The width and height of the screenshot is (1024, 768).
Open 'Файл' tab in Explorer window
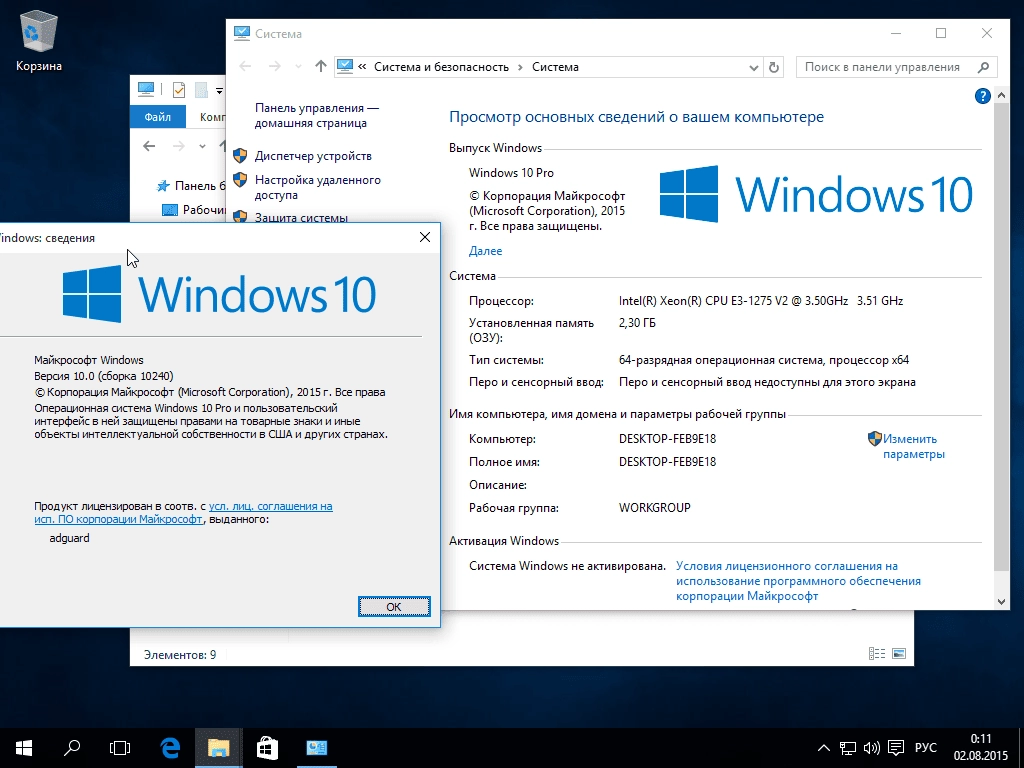coord(157,117)
